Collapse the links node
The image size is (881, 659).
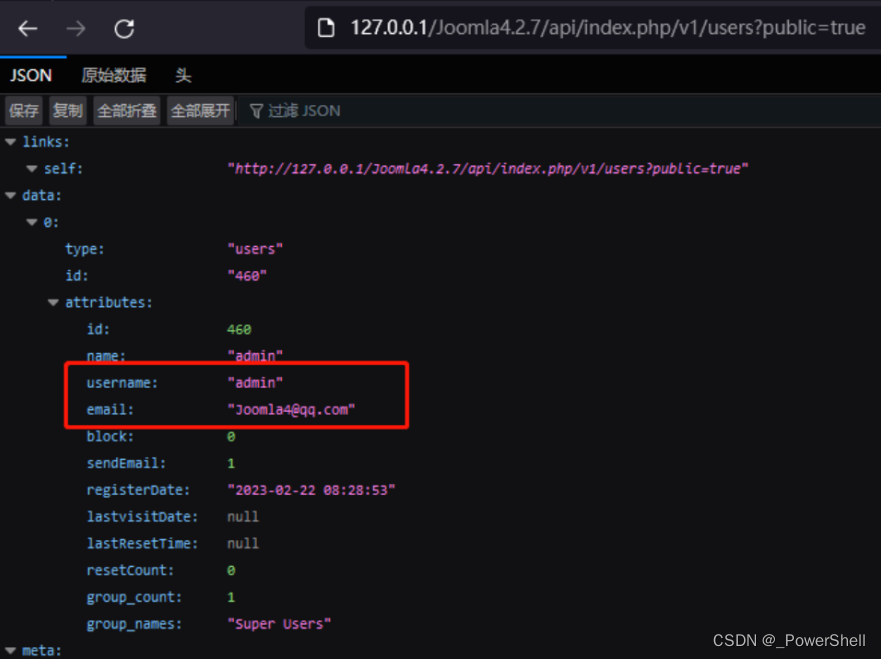[10, 142]
